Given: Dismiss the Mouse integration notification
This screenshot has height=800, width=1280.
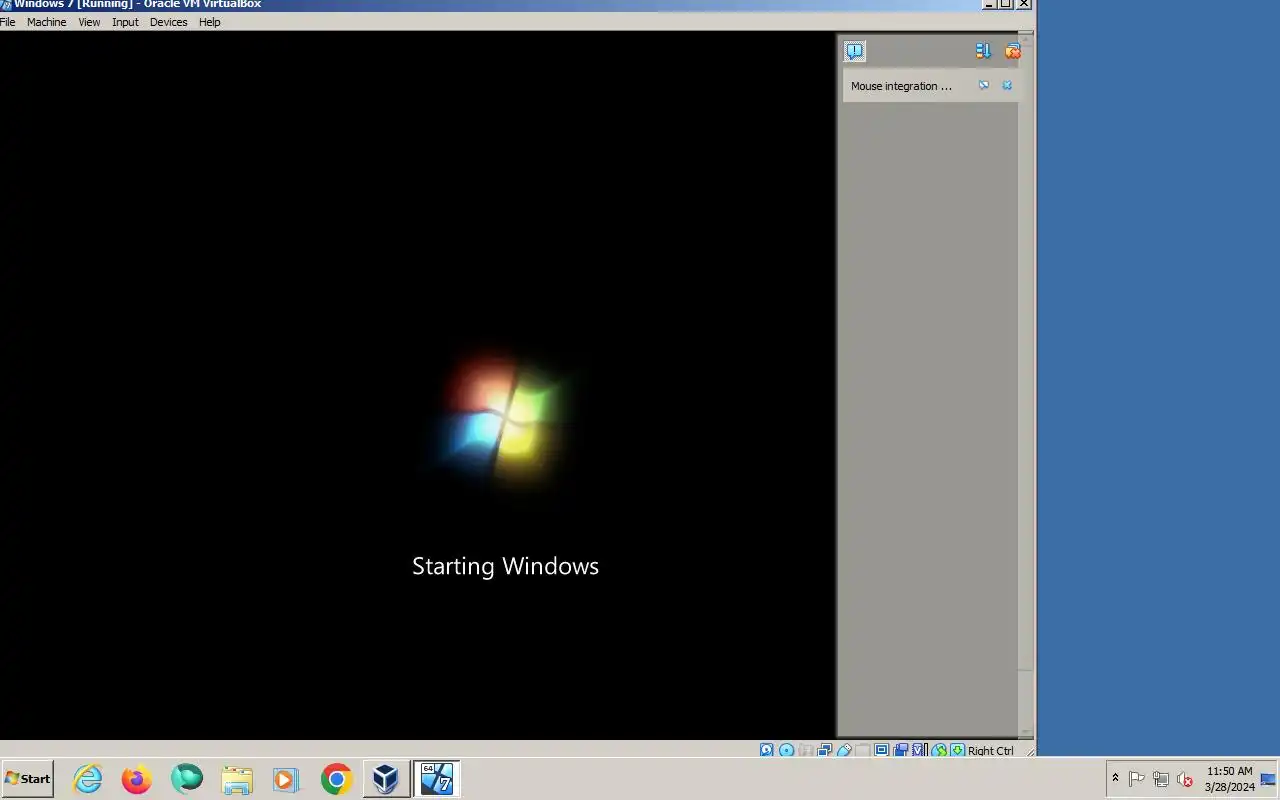Looking at the screenshot, I should (x=1007, y=85).
